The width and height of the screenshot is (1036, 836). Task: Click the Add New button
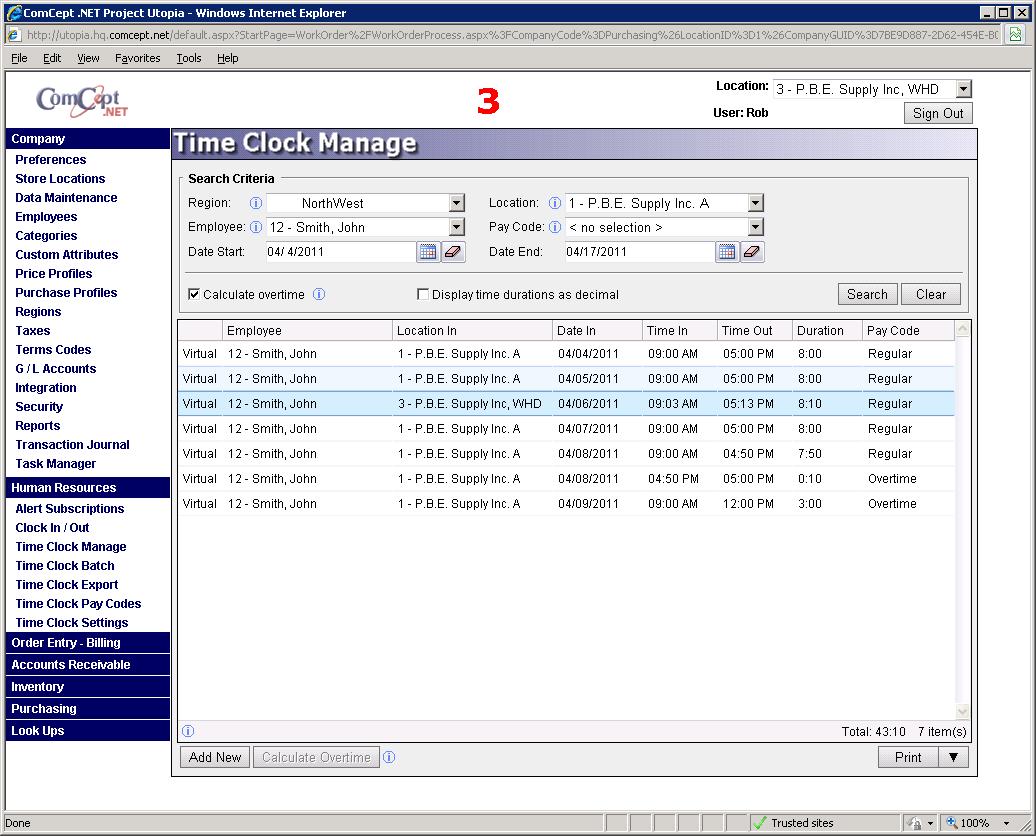(x=215, y=757)
